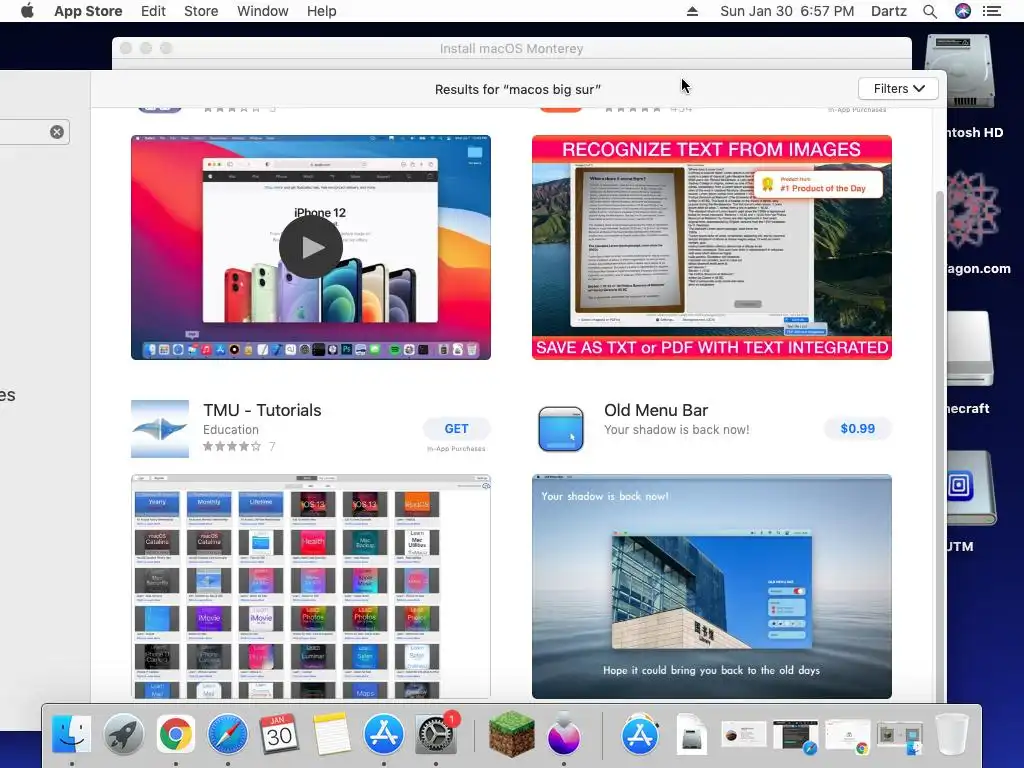Viewport: 1024px width, 768px height.
Task: Open the Old Menu Bar title
Action: click(656, 410)
